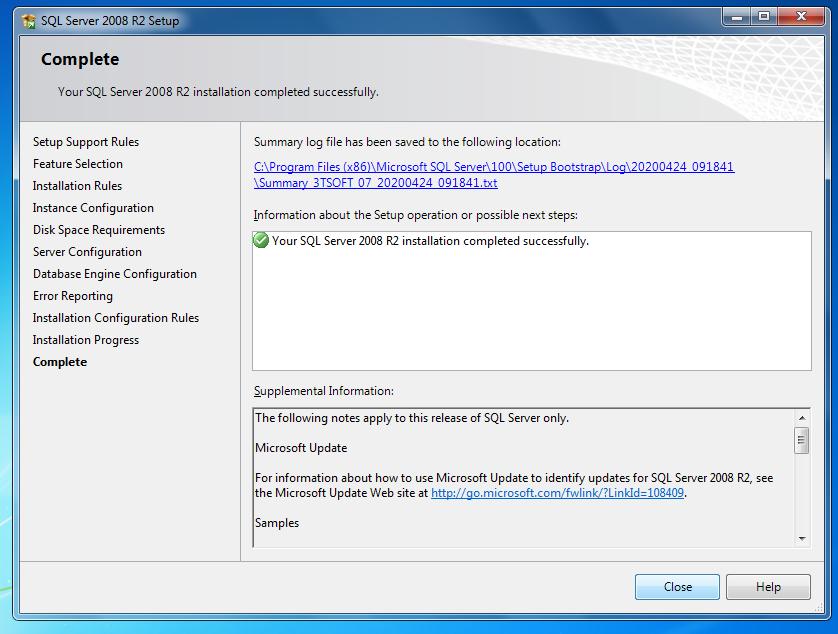Open the Microsoft Update fwlink URL
This screenshot has width=838, height=634.
coord(557,493)
